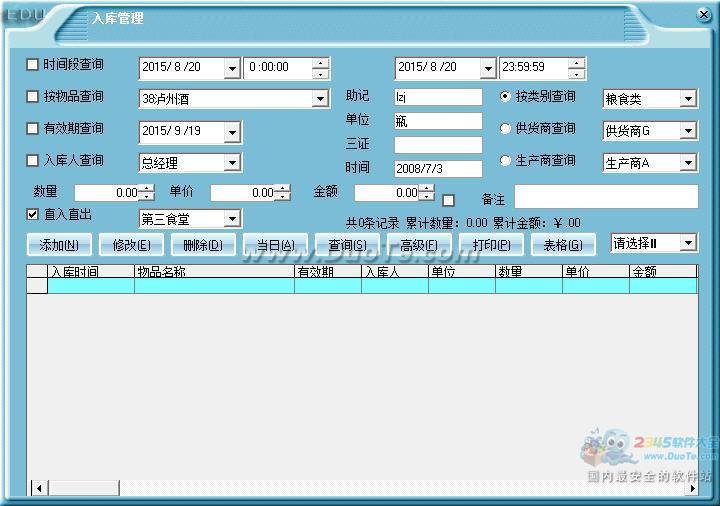Click the 单位 column header in table
This screenshot has height=506, width=720.
pyautogui.click(x=462, y=271)
